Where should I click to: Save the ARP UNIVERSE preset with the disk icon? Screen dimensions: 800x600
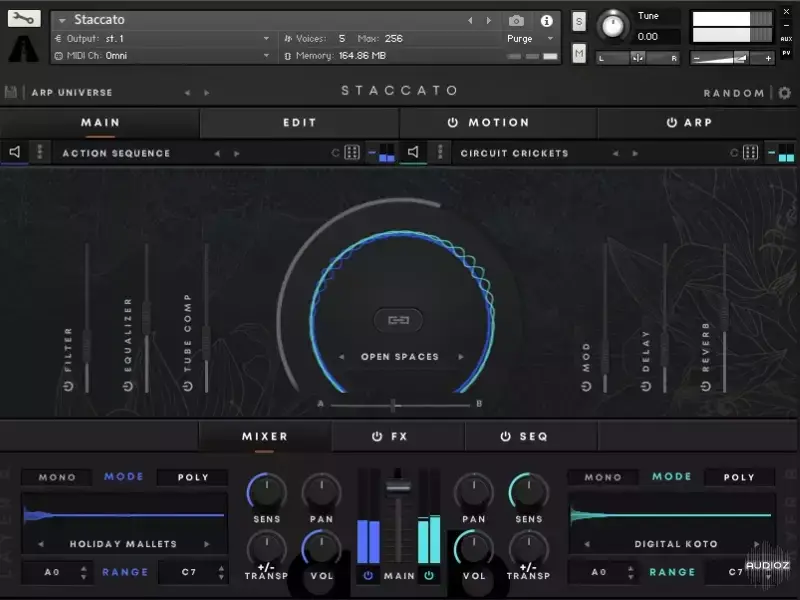pyautogui.click(x=11, y=92)
